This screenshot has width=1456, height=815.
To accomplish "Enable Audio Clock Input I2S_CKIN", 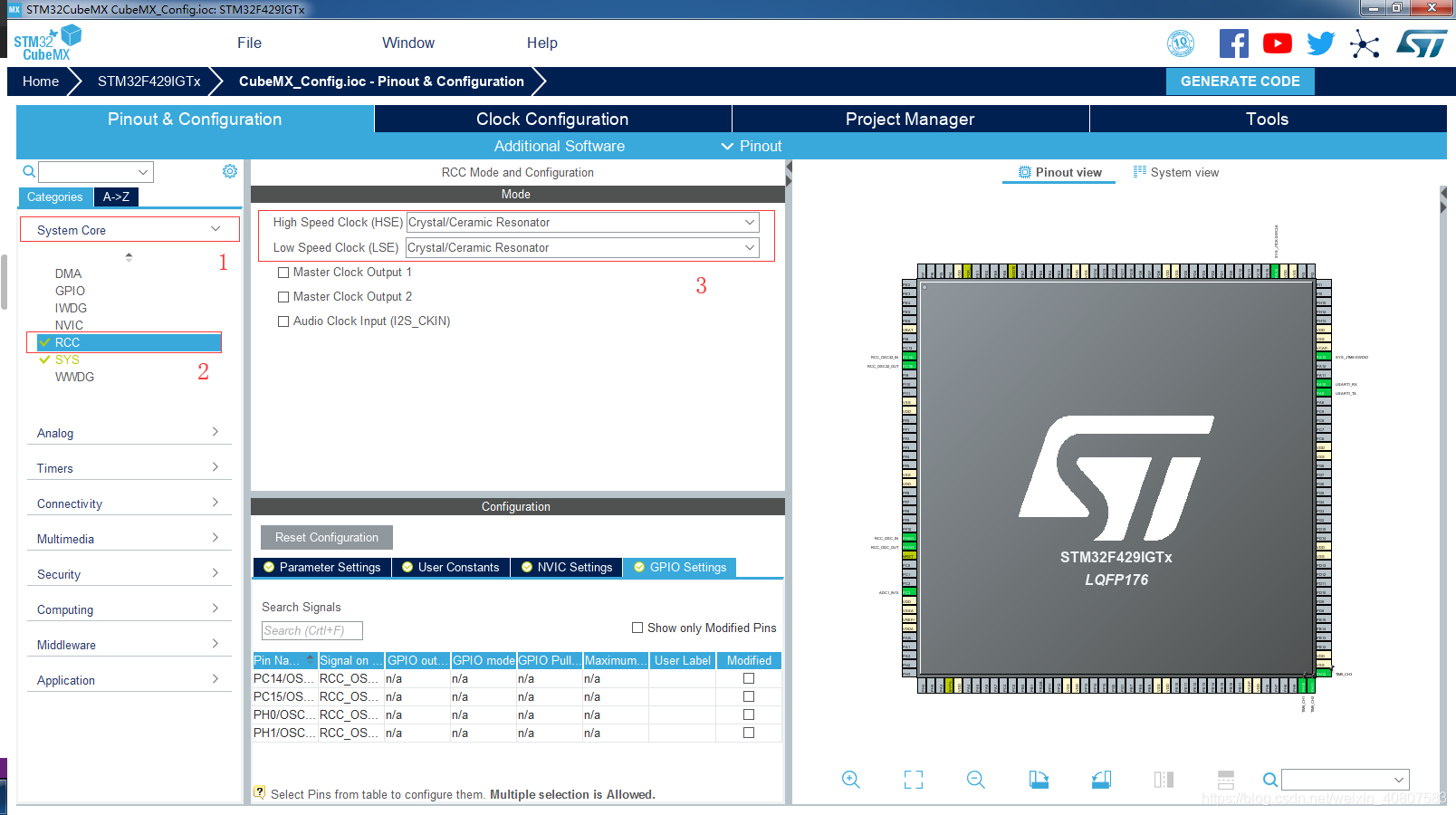I will (283, 321).
